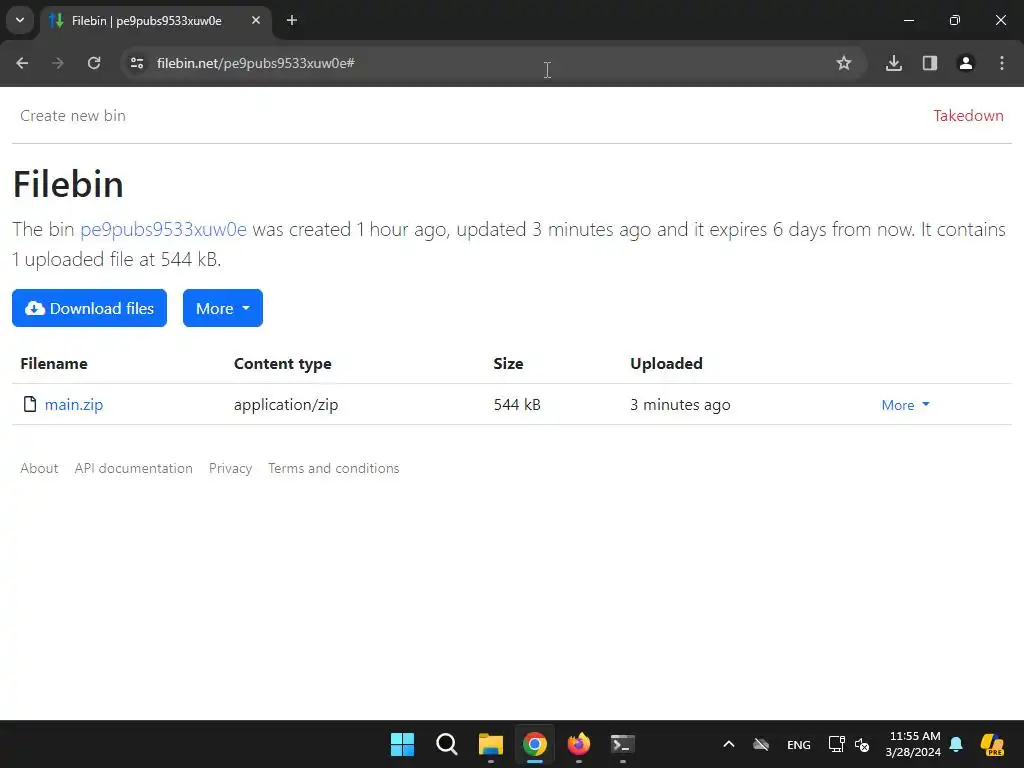Image resolution: width=1024 pixels, height=768 pixels.
Task: Open the Windows Start menu
Action: pyautogui.click(x=402, y=744)
